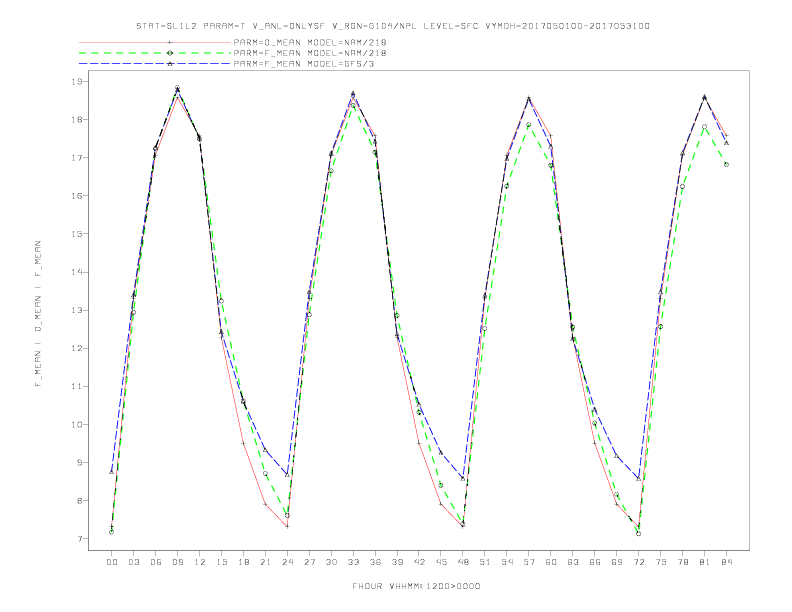
Task: Click x-axis tick label 75
Action: pos(661,562)
